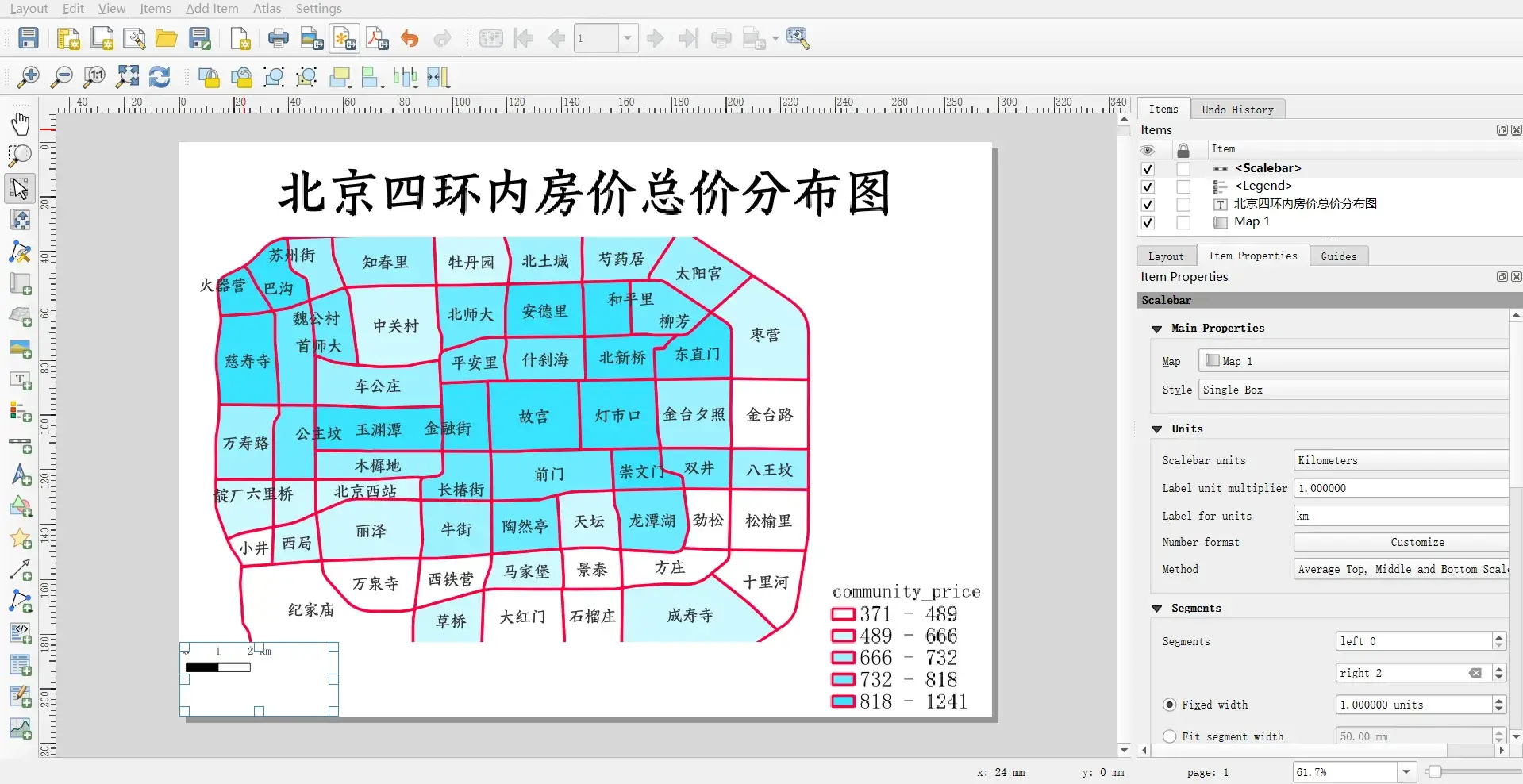Click Add Items from Template folder icon
Screen dimensions: 1523x784
(166, 38)
